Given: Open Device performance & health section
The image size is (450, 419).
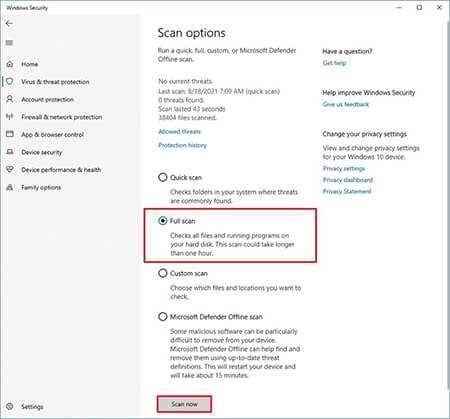Looking at the screenshot, I should tap(61, 170).
